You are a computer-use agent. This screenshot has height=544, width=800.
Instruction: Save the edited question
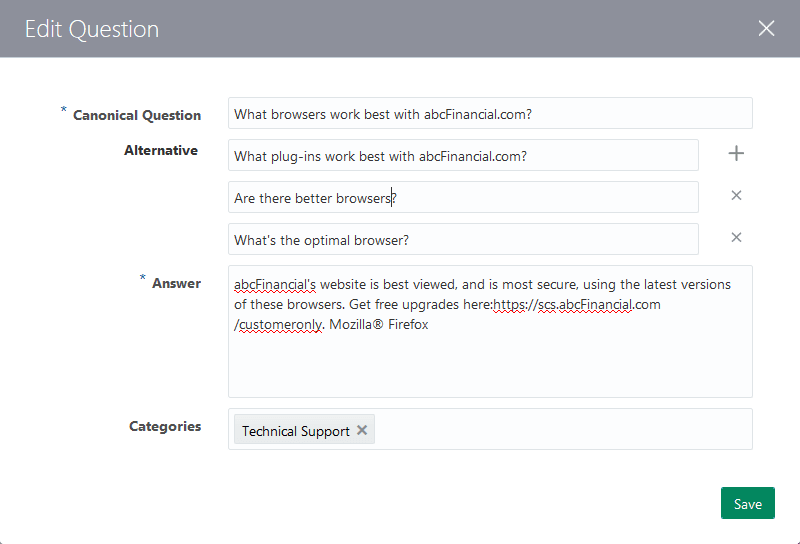coord(747,504)
